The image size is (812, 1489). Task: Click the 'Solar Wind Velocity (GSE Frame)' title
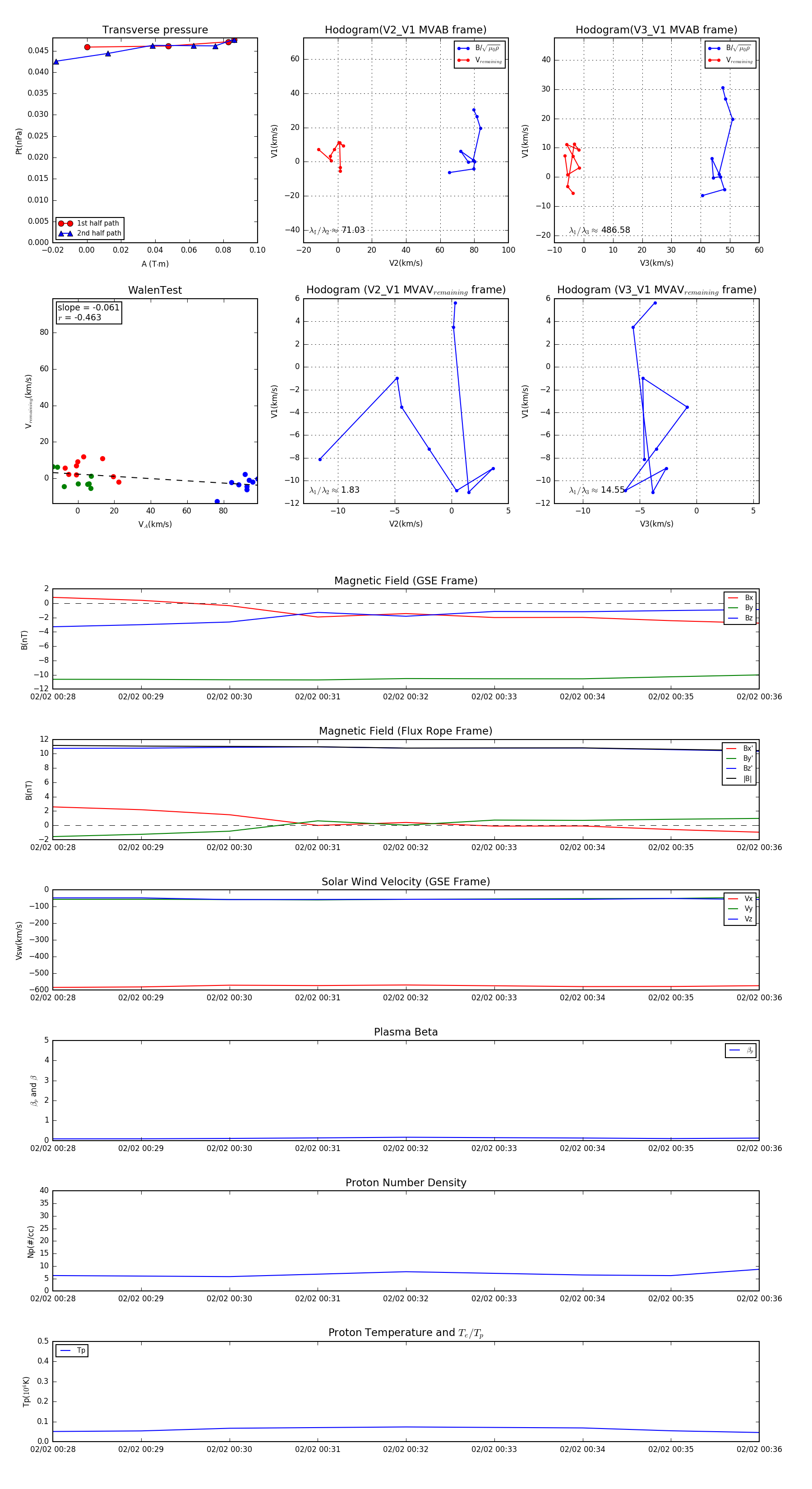pyautogui.click(x=406, y=882)
